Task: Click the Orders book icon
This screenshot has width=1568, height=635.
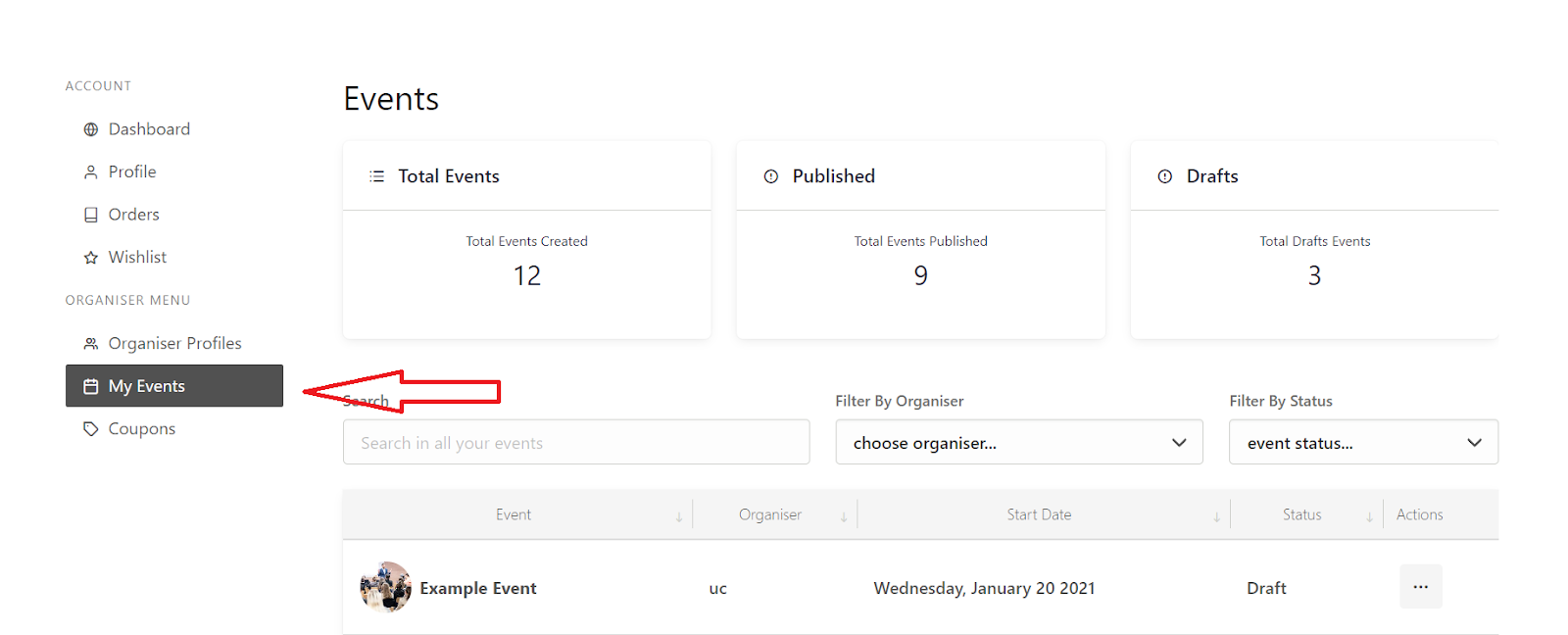Action: (x=91, y=215)
